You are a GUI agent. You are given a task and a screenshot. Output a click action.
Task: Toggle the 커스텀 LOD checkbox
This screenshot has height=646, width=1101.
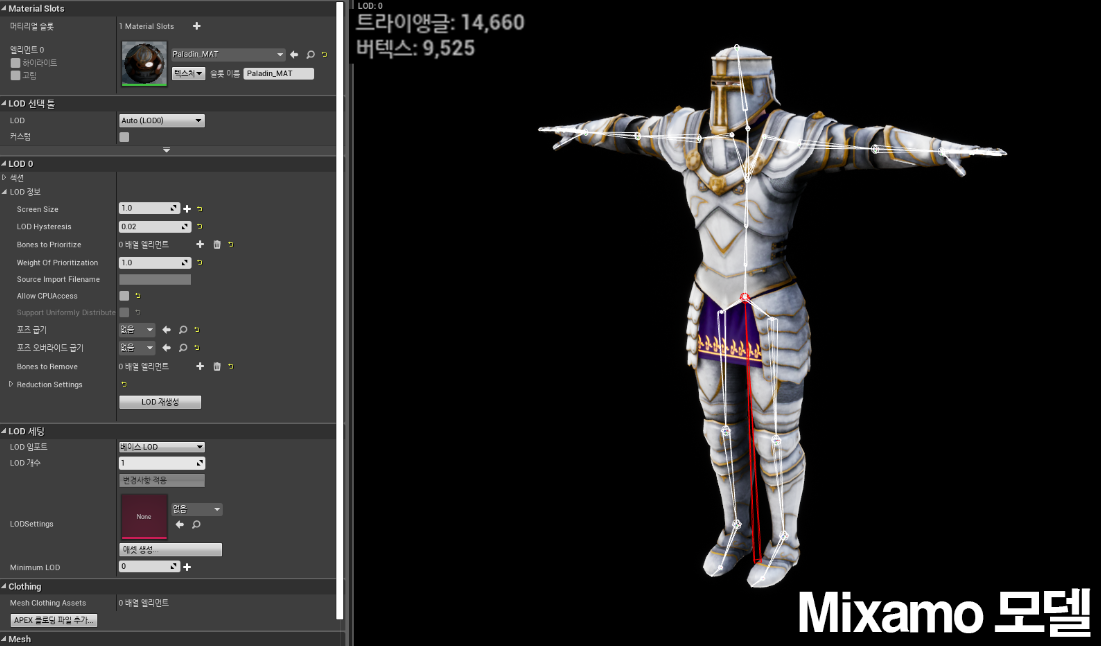tap(124, 137)
